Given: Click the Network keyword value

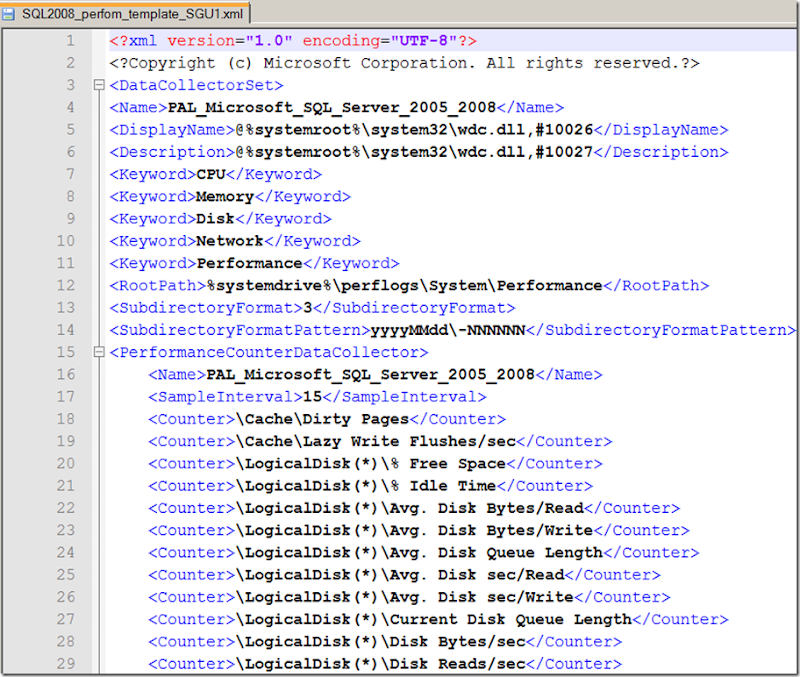Looking at the screenshot, I should pos(229,241).
